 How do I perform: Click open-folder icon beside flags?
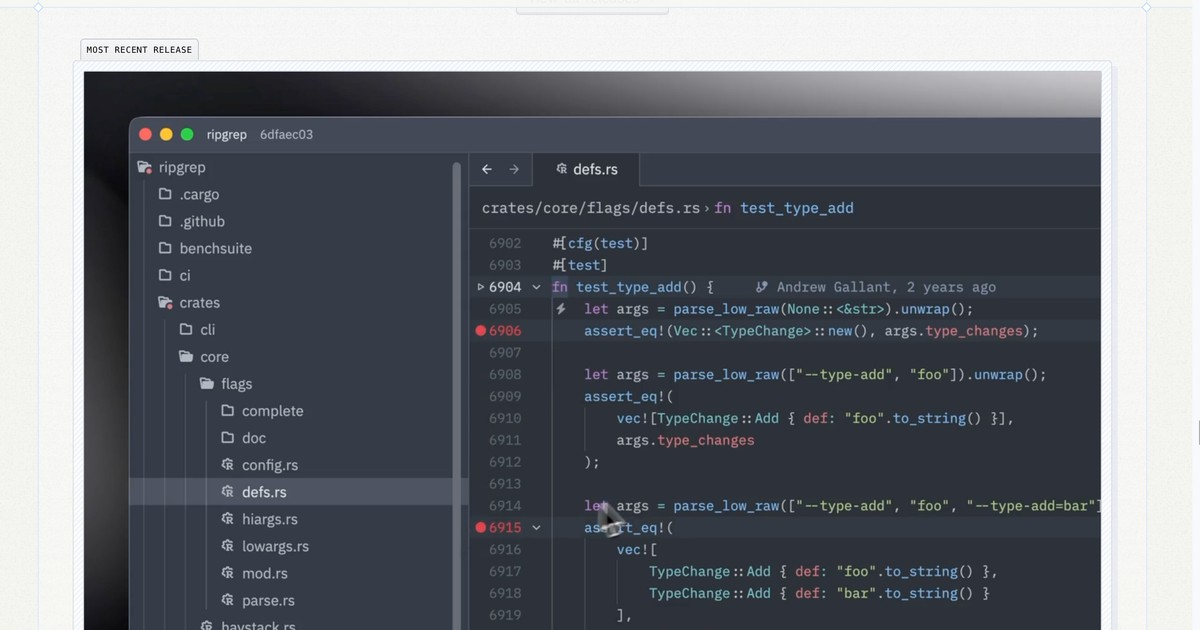click(207, 384)
